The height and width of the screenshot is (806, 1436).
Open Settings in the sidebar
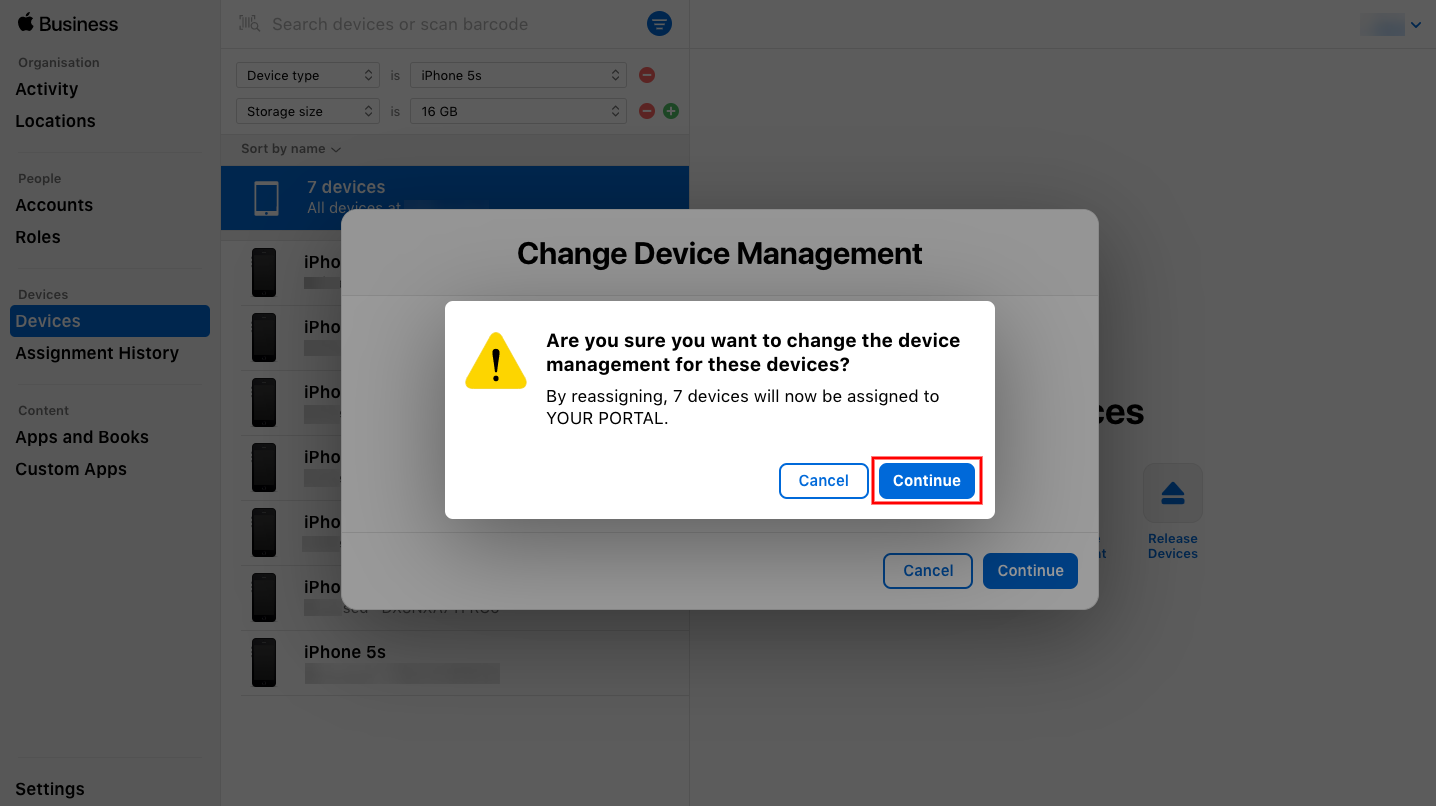click(50, 789)
